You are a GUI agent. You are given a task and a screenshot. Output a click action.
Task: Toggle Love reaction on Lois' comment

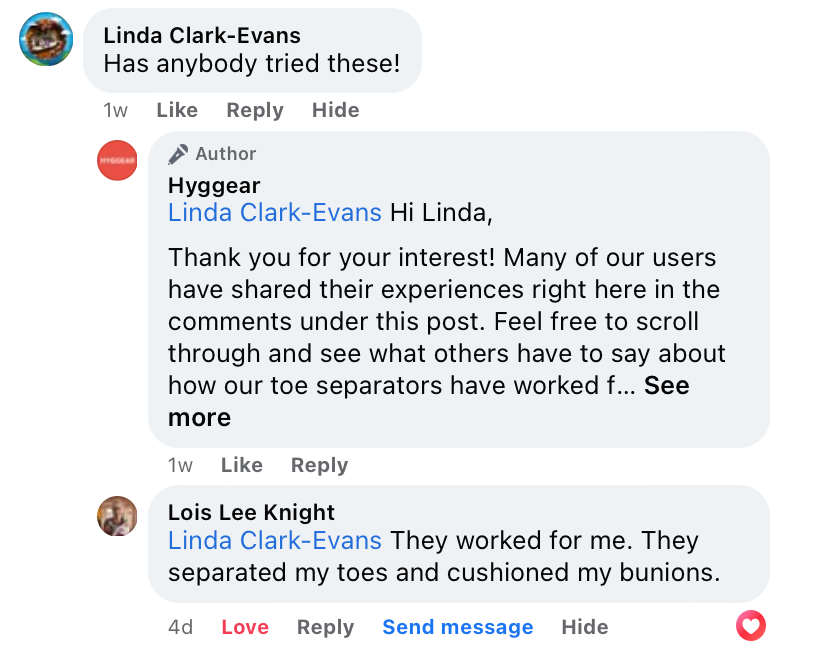(x=245, y=627)
